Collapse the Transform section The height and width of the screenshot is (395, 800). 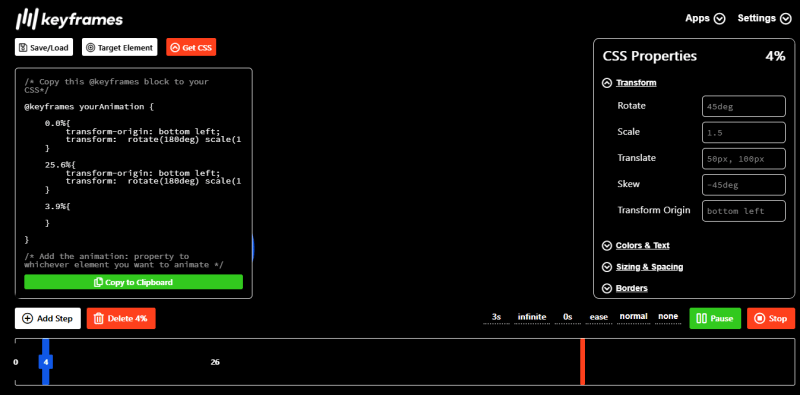coord(629,83)
